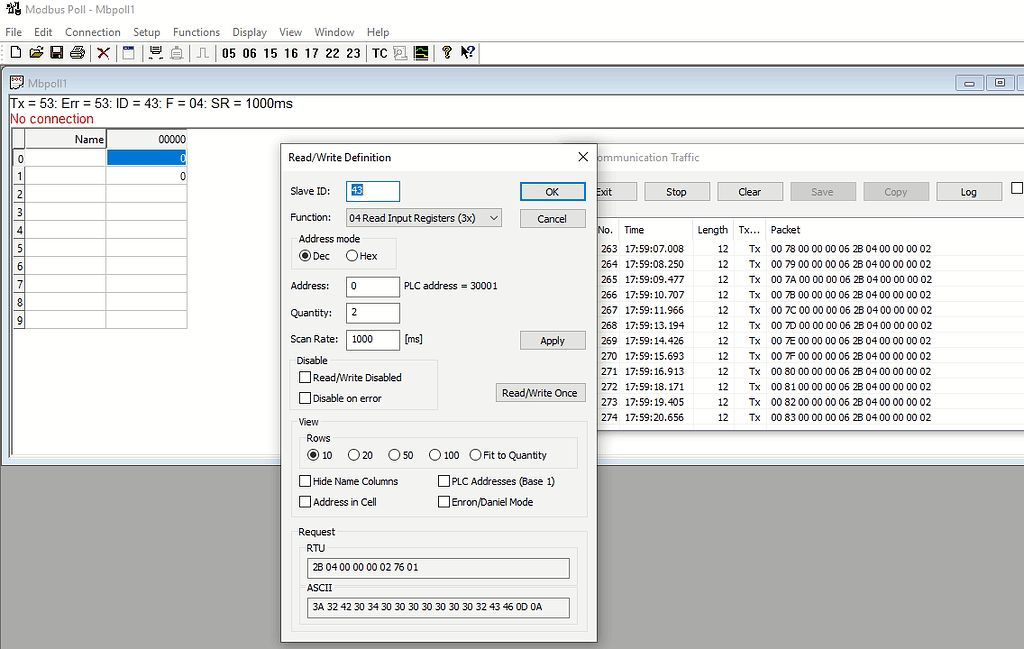Open the real-time chart icon
Viewport: 1024px width, 649px height.
(x=422, y=53)
